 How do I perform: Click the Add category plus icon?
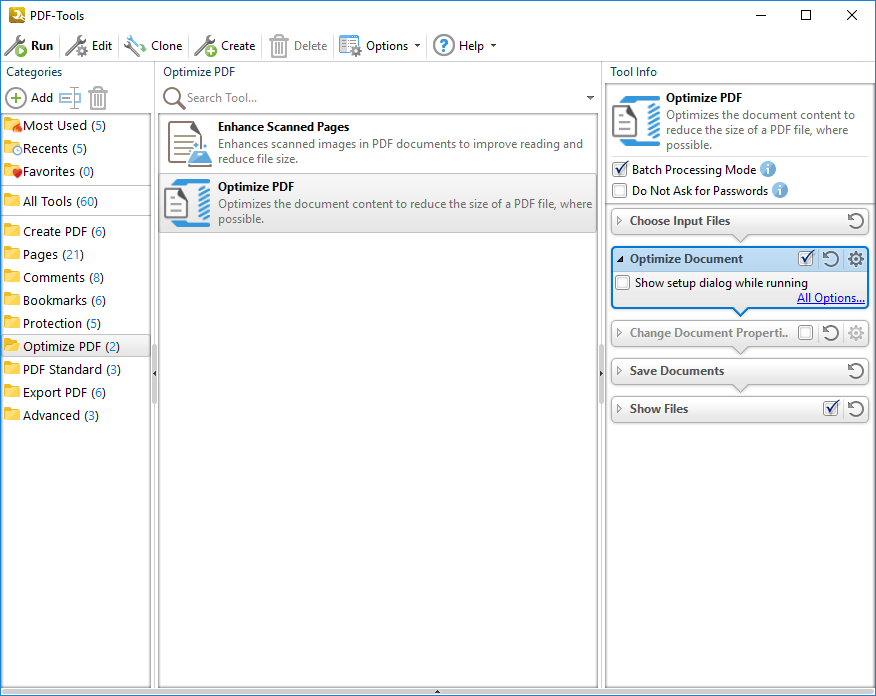(17, 98)
